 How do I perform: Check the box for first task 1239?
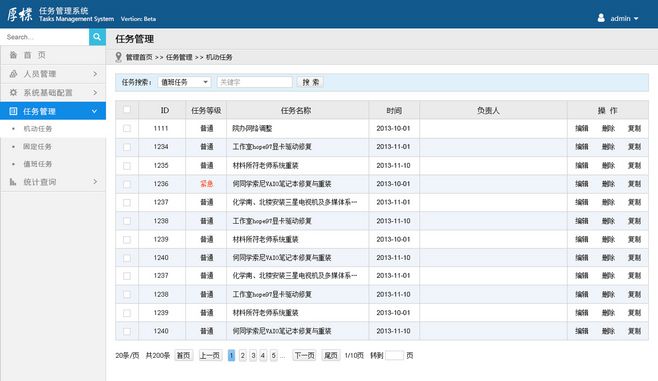127,240
